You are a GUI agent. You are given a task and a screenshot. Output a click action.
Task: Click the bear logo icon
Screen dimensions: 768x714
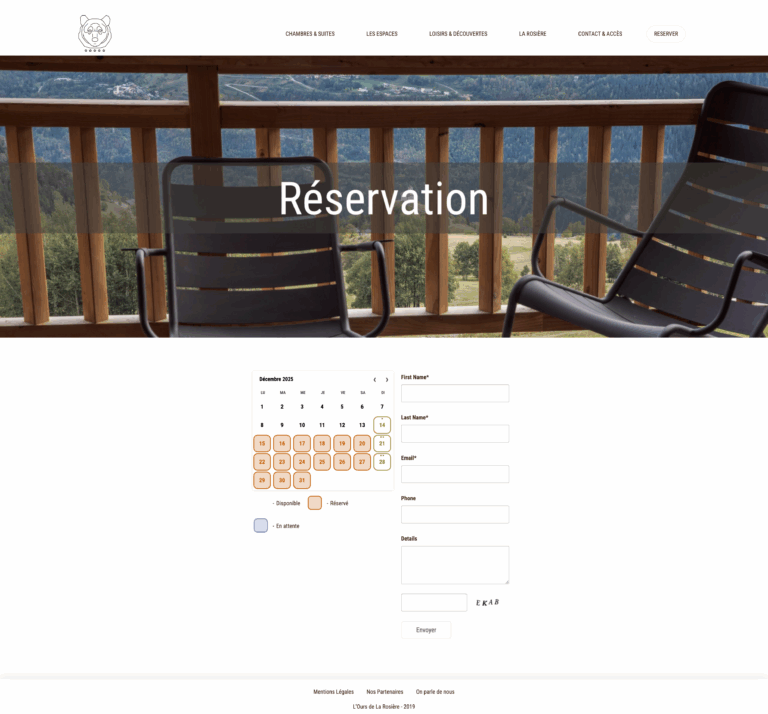[95, 33]
